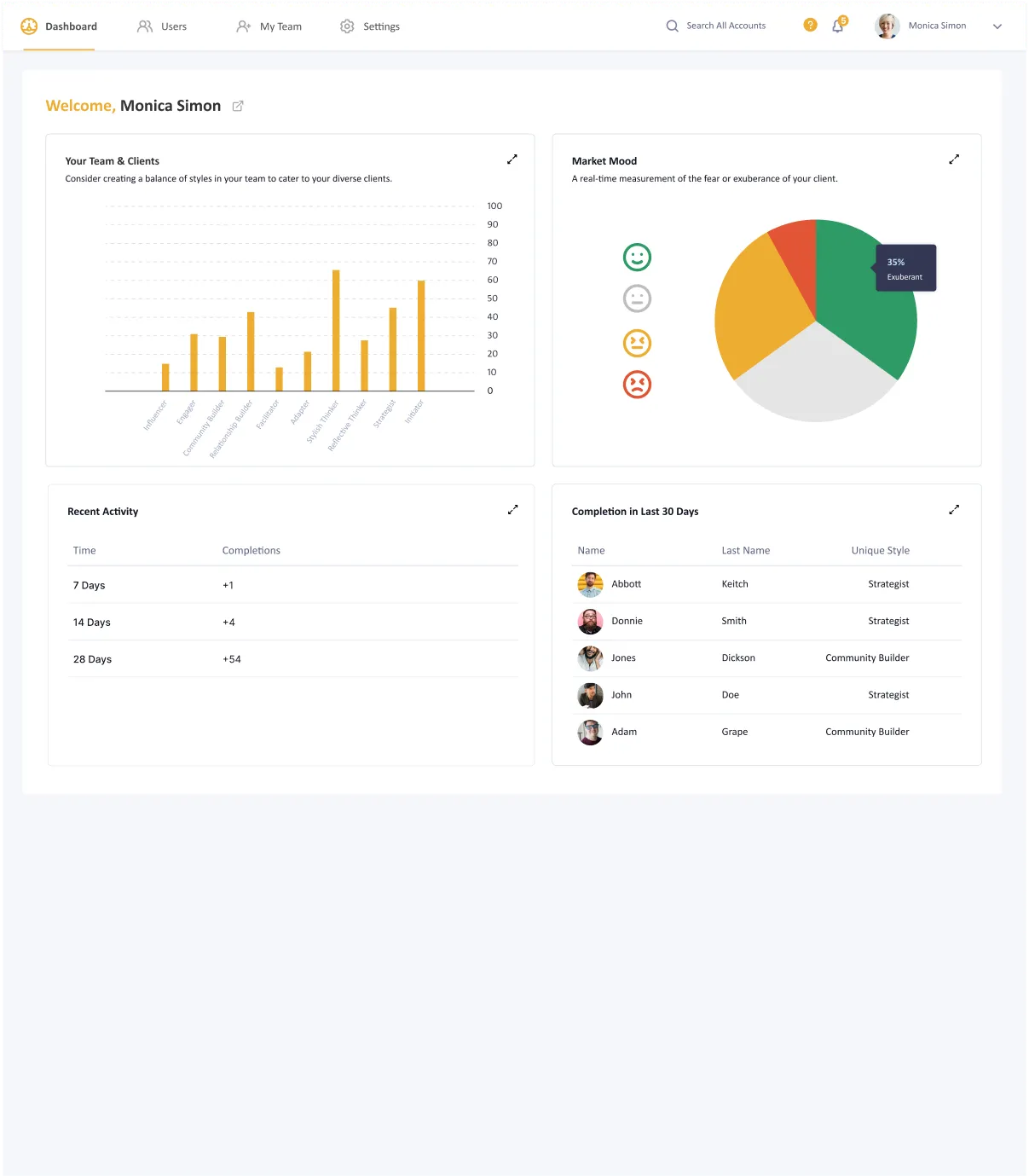Click Monica Simon name in header
Image resolution: width=1029 pixels, height=1176 pixels.
click(x=937, y=26)
